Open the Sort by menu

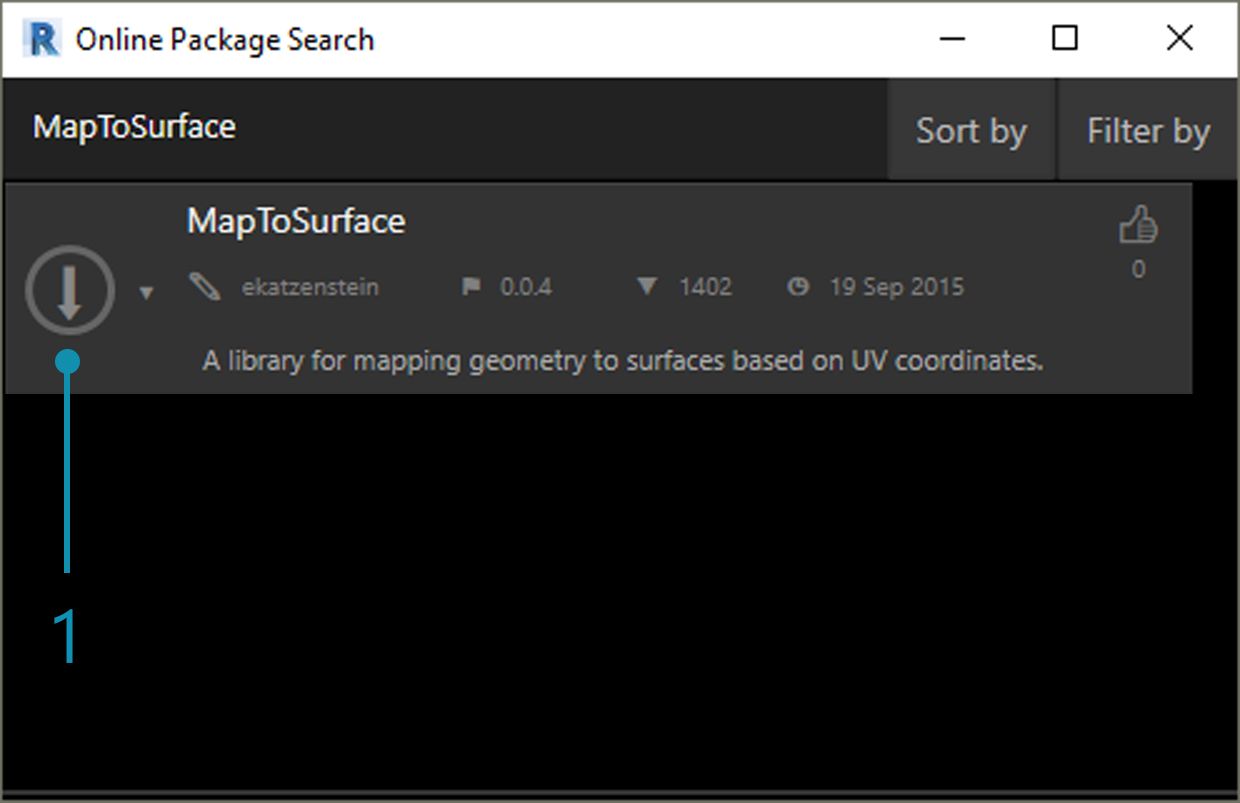tap(971, 131)
